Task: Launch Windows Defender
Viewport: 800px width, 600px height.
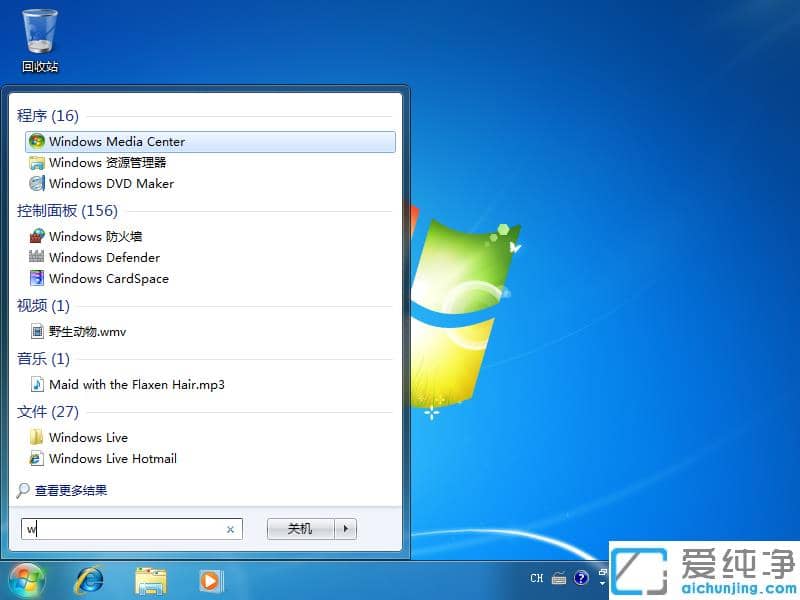Action: [x=104, y=257]
